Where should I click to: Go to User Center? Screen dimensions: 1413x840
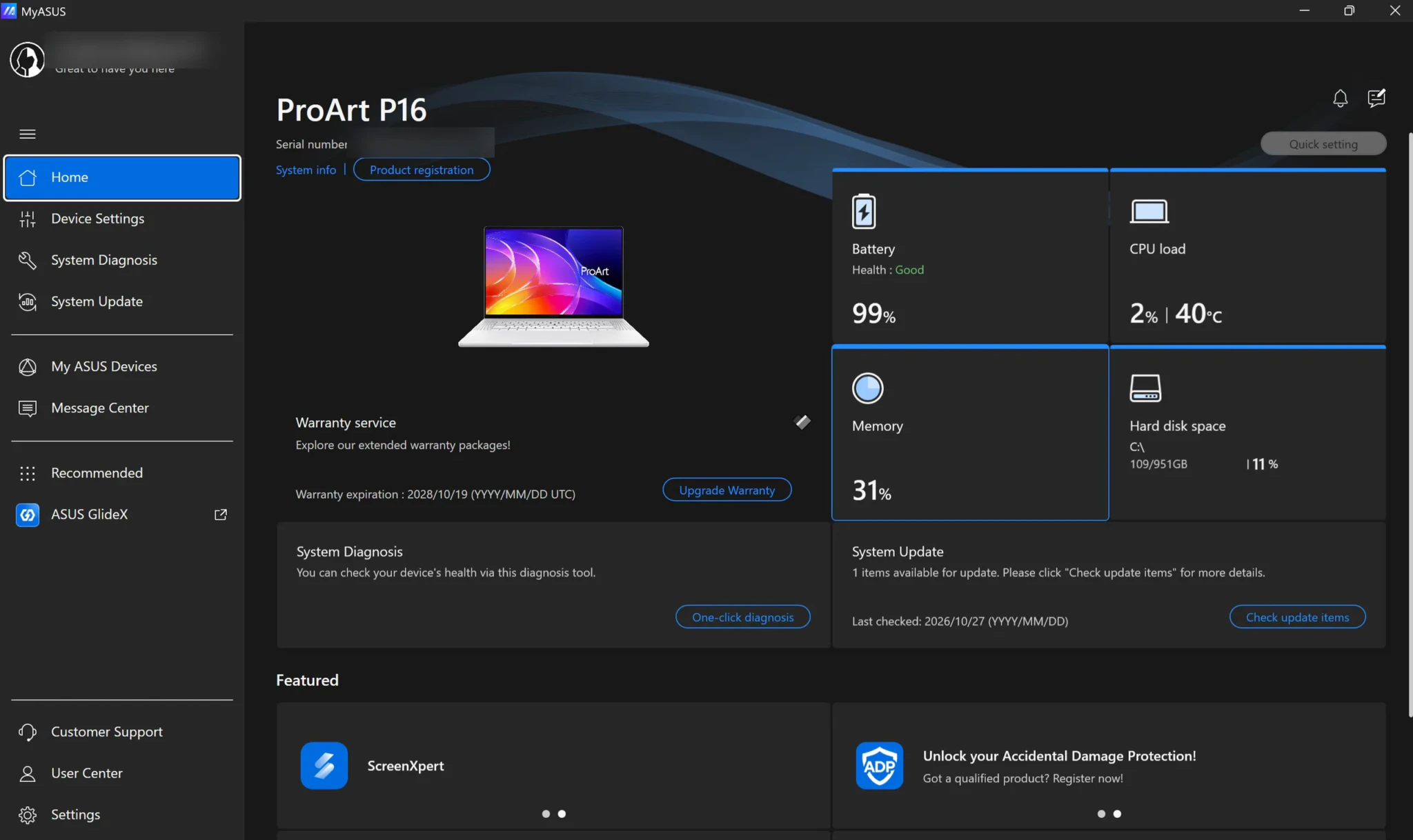click(x=122, y=773)
